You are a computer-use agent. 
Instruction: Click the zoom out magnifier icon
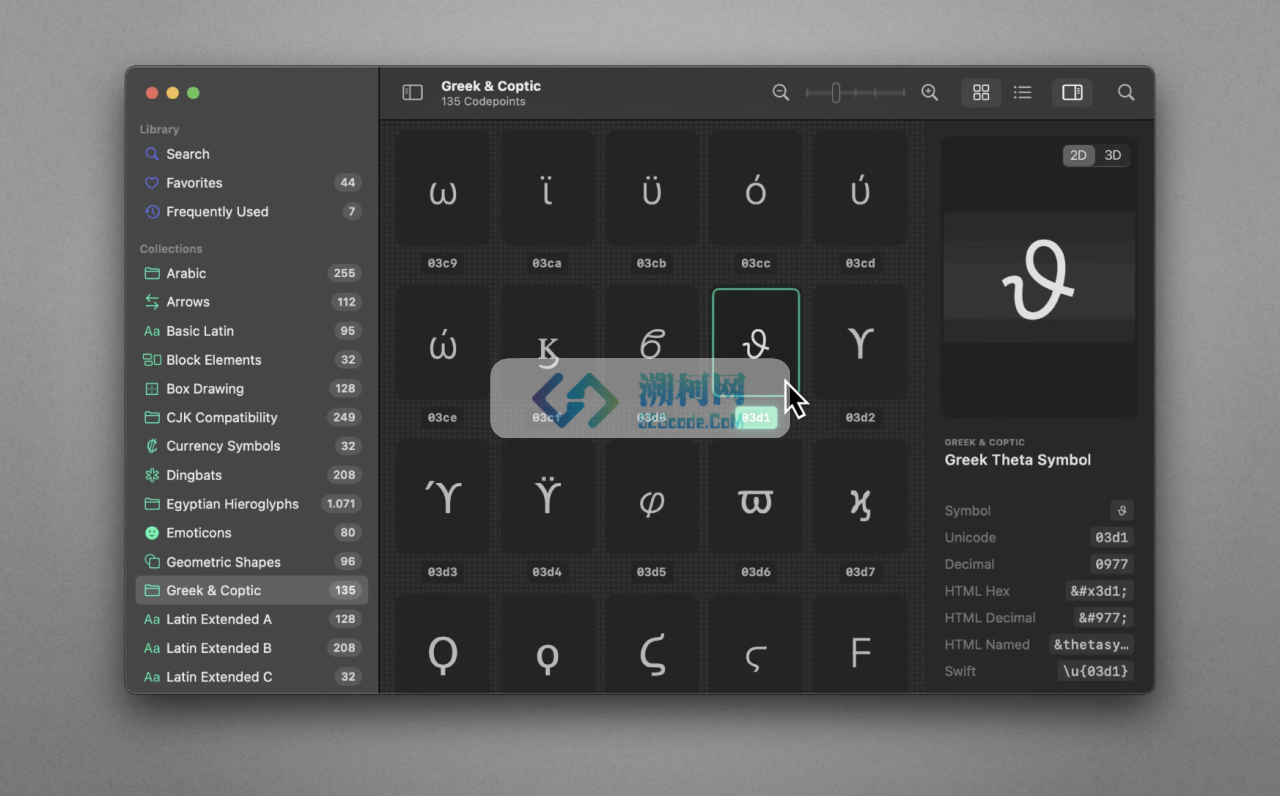[781, 92]
